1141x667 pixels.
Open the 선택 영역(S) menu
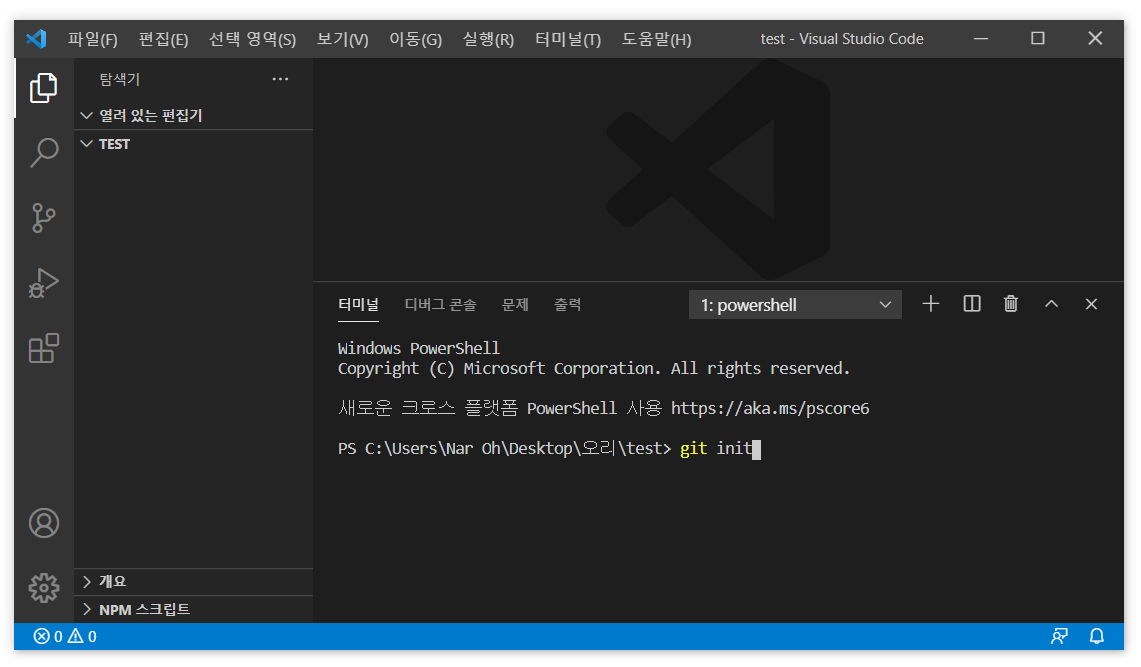253,39
